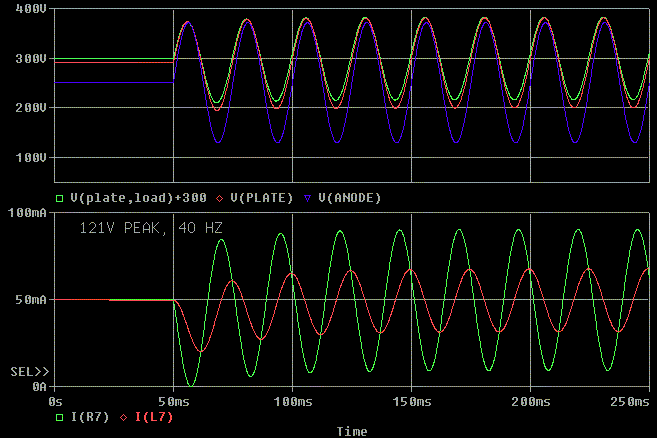Click the 100V y-axis label
The image size is (657, 438).
pyautogui.click(x=30, y=157)
